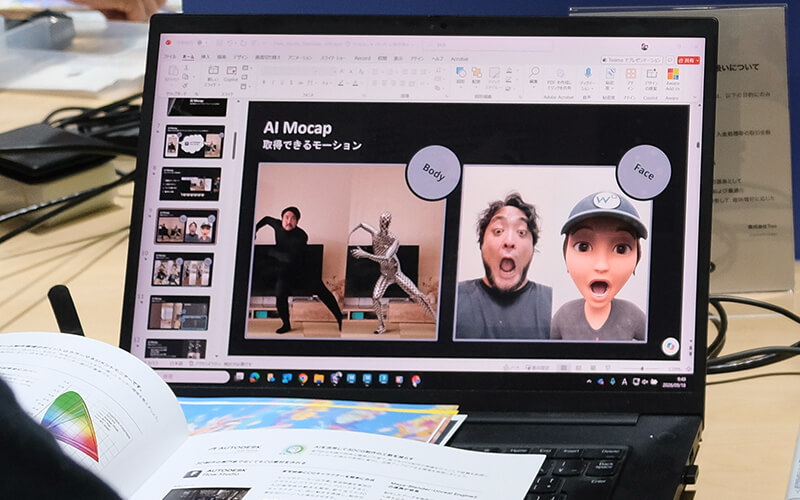The height and width of the screenshot is (500, 800).
Task: Switch to the Record ribbon tab
Action: tap(362, 58)
